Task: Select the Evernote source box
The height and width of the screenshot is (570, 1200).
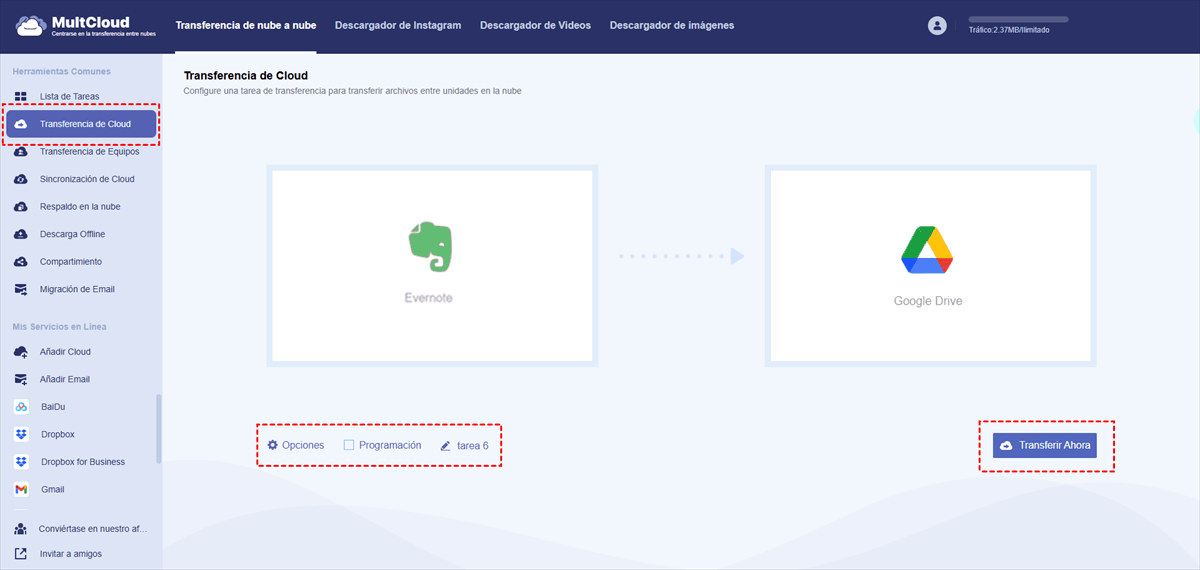Action: [x=433, y=265]
